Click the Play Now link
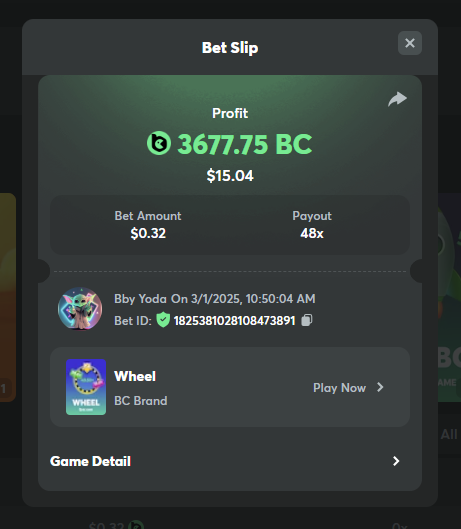The width and height of the screenshot is (461, 529). [340, 388]
